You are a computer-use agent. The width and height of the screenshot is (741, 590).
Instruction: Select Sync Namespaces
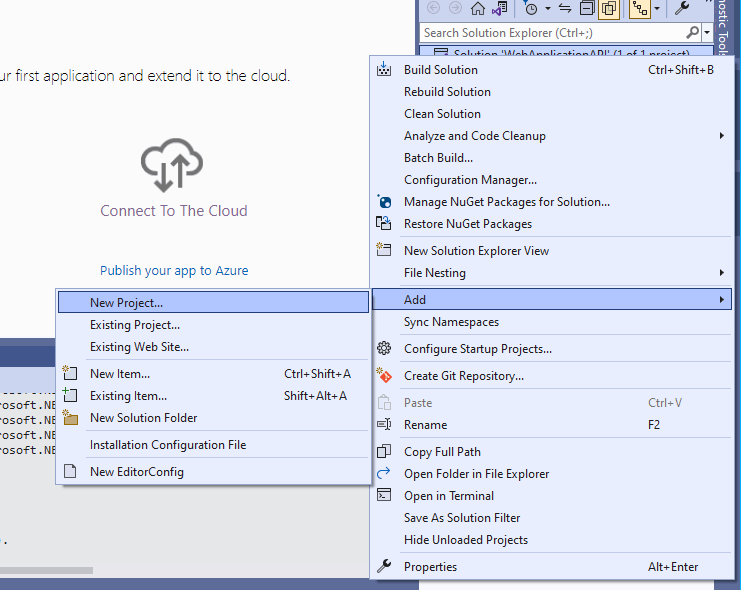pos(551,322)
